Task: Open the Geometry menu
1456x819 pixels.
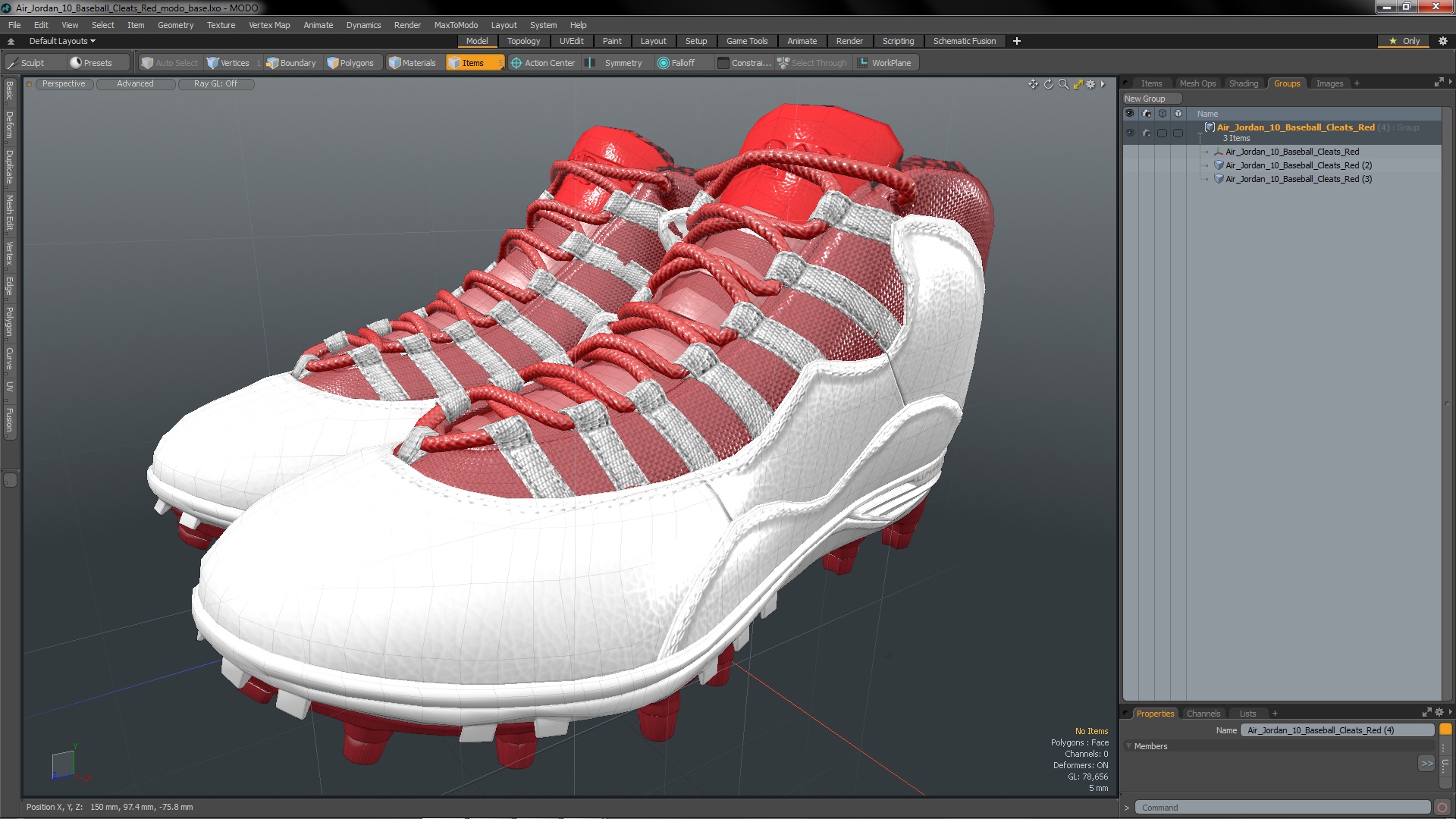Action: click(175, 25)
